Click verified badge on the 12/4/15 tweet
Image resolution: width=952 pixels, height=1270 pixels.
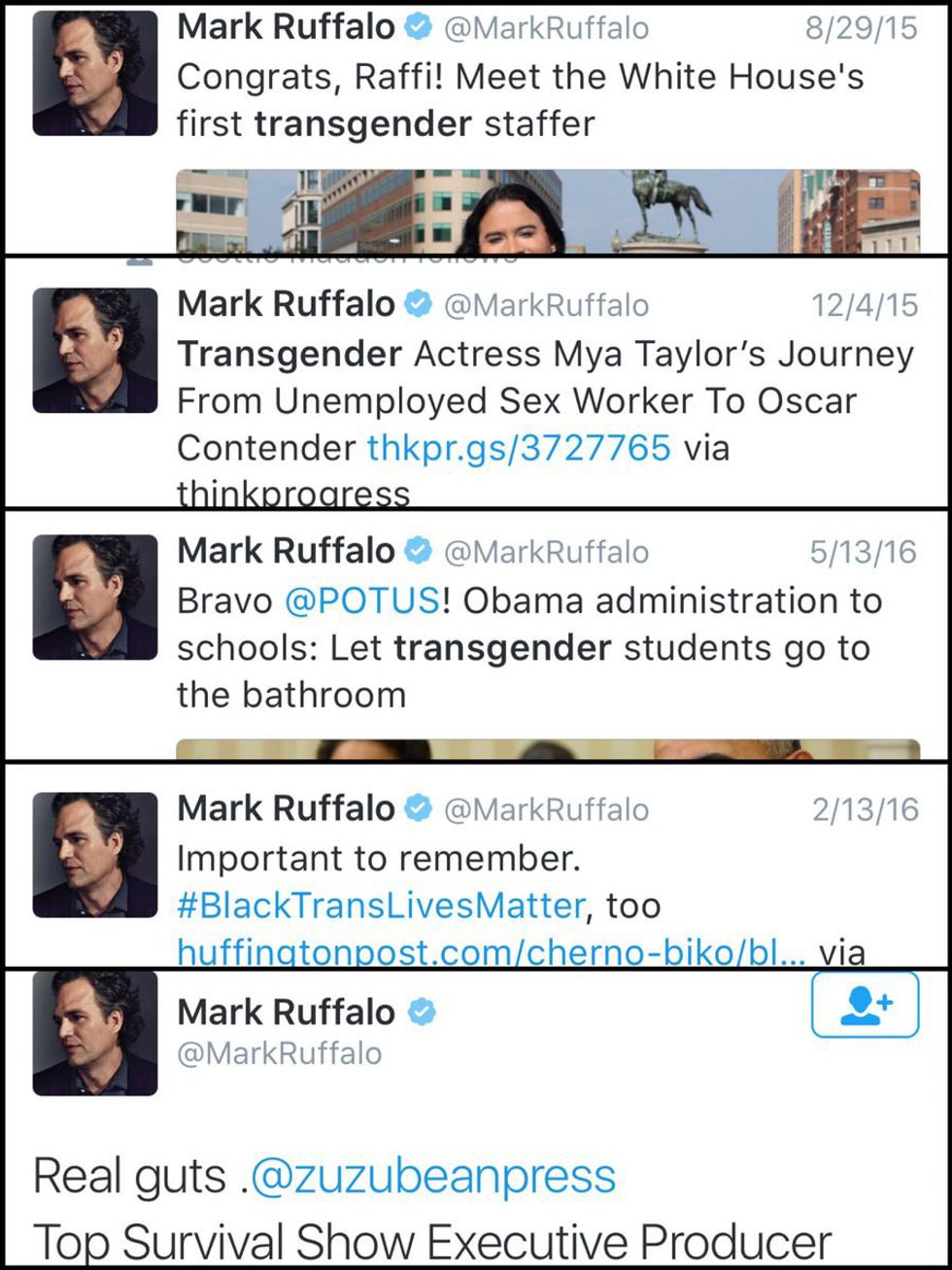click(418, 305)
